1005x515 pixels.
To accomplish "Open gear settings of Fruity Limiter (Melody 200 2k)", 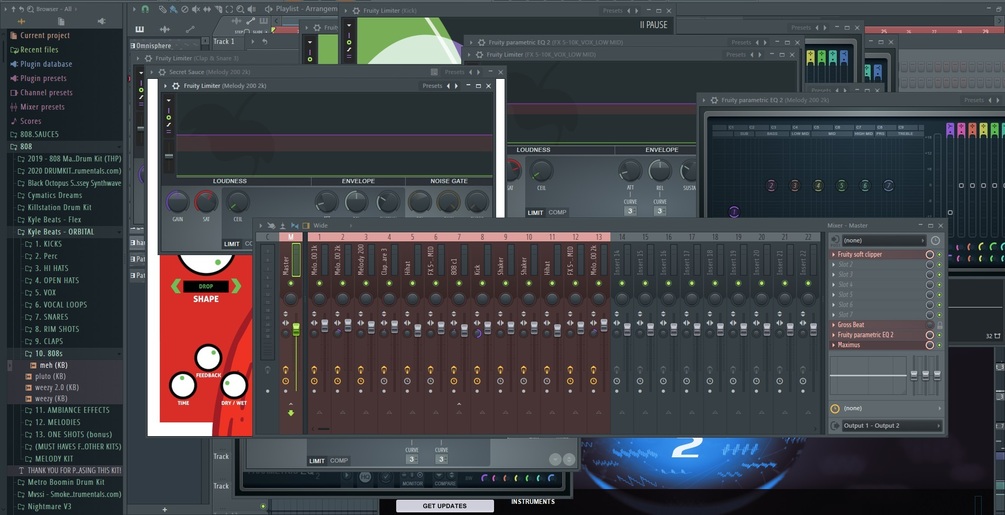I will [176, 86].
